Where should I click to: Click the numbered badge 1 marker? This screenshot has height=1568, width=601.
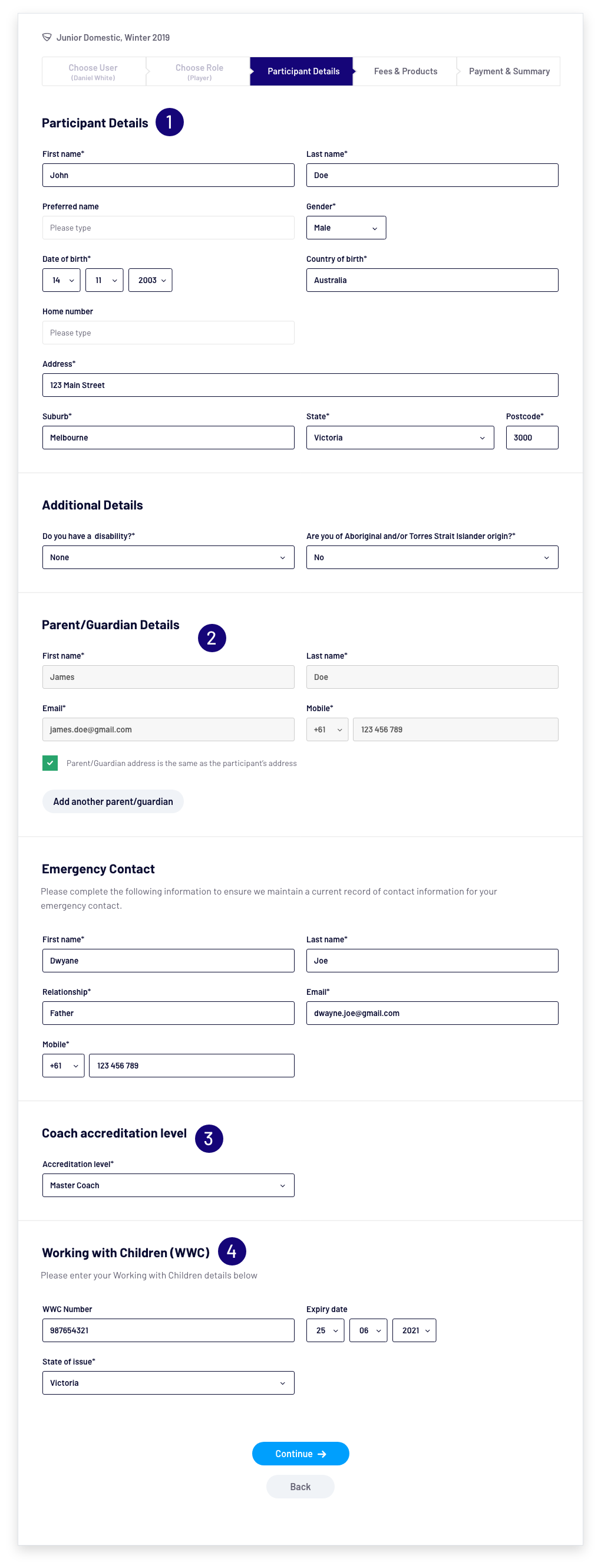pyautogui.click(x=169, y=122)
